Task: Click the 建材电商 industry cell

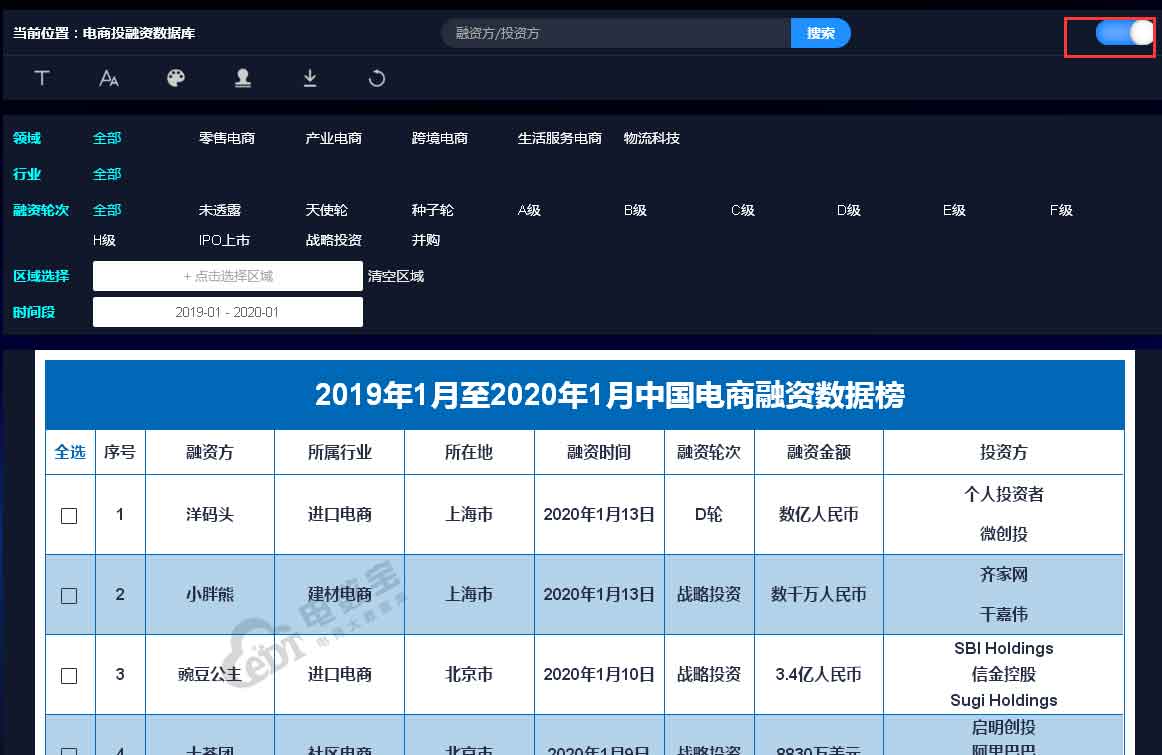Action: (339, 594)
